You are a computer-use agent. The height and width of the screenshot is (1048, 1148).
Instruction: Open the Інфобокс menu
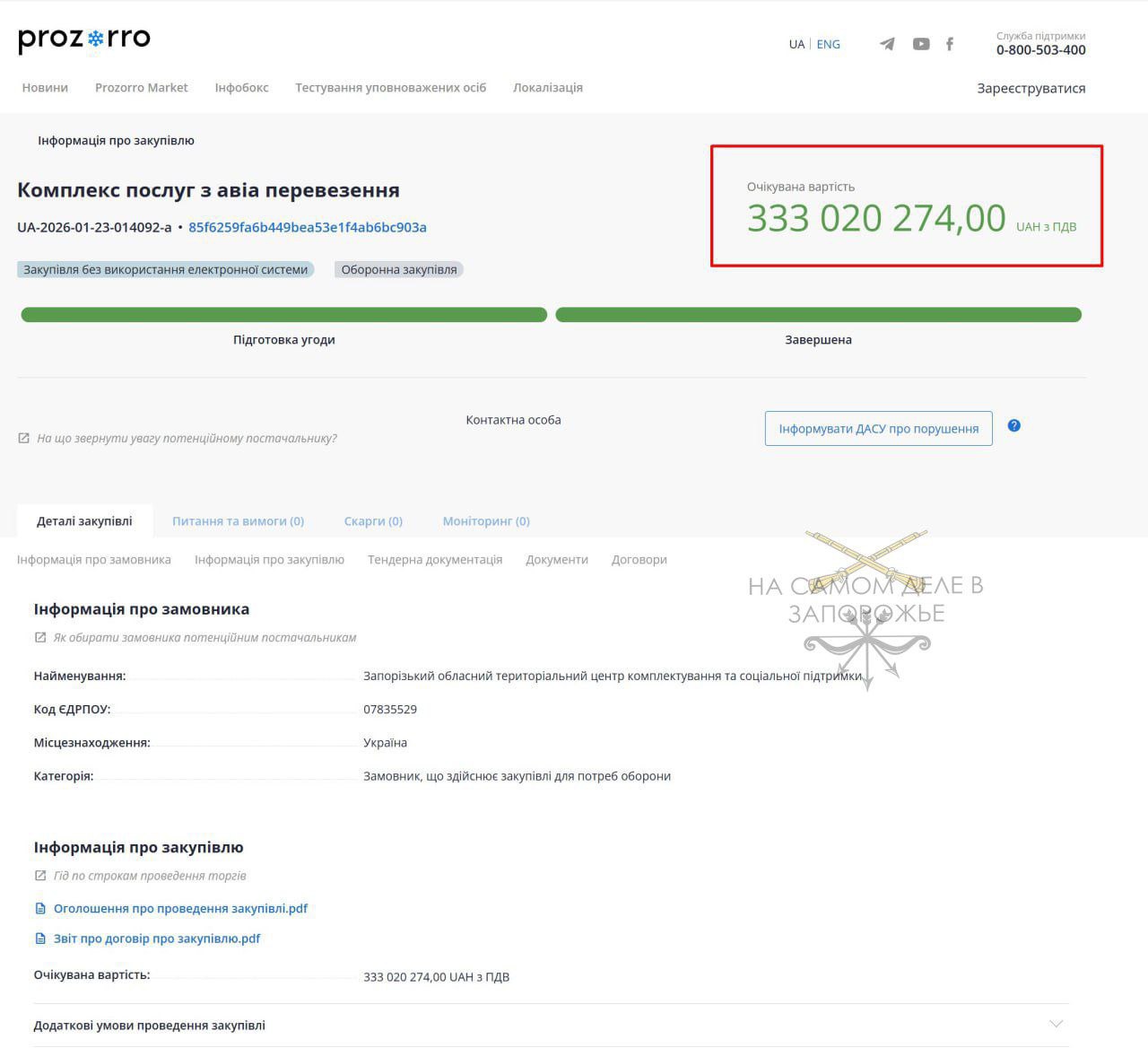point(241,87)
